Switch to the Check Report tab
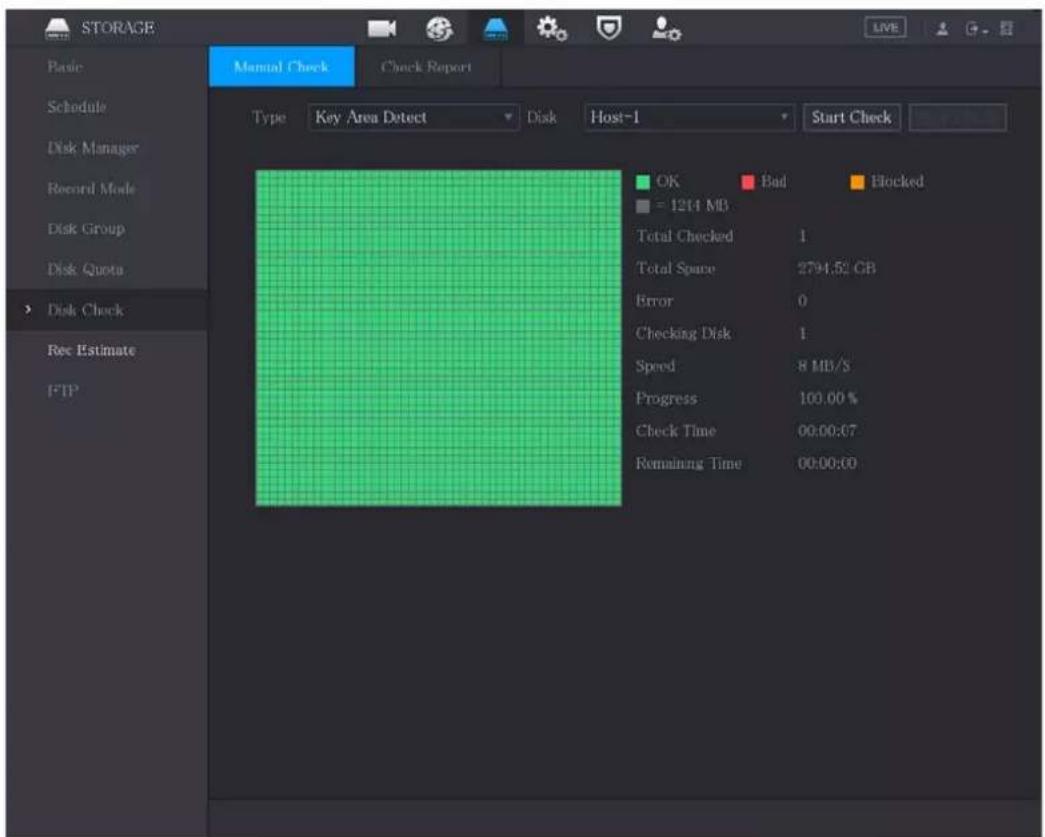 [x=427, y=67]
